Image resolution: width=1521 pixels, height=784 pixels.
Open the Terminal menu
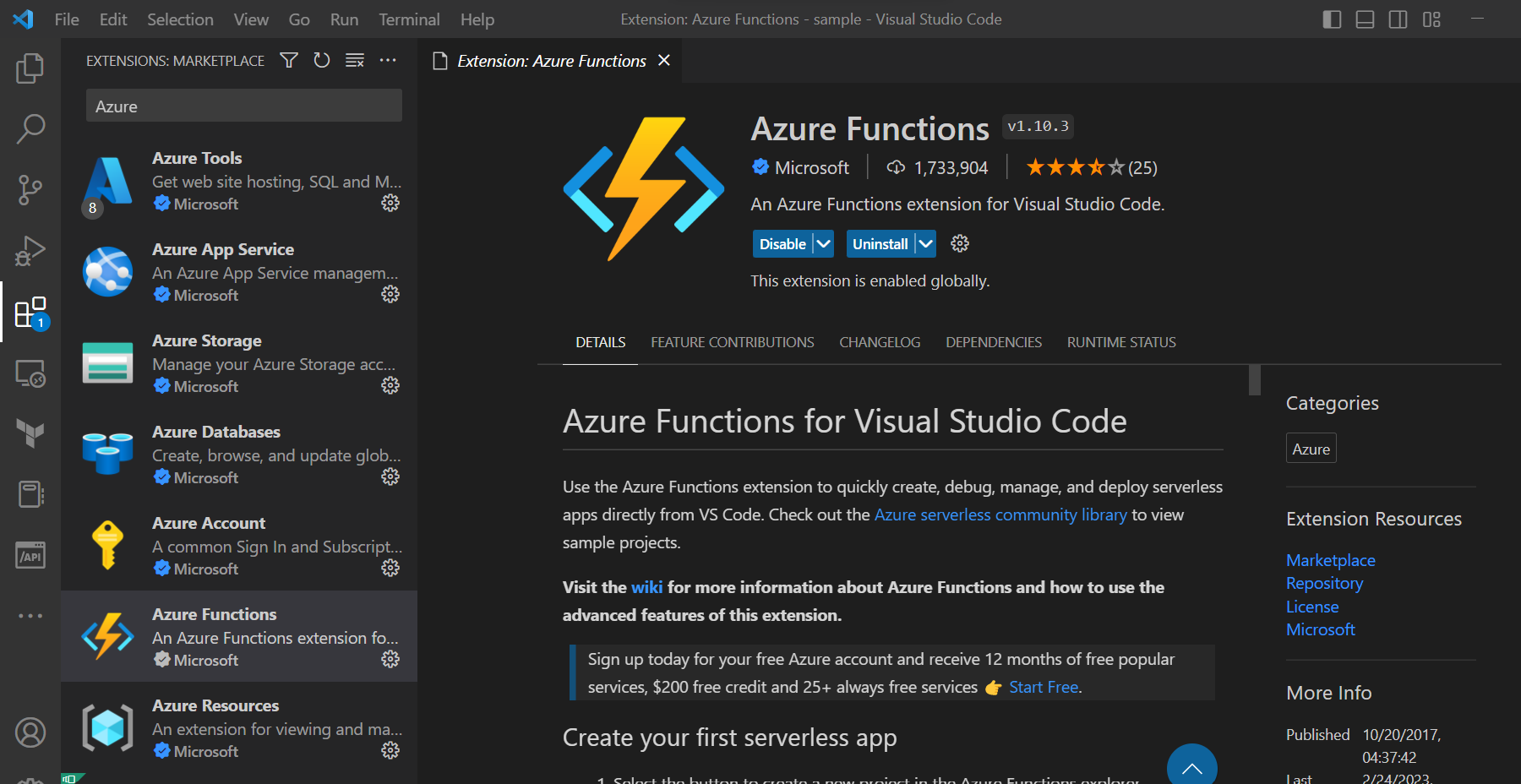pyautogui.click(x=409, y=19)
